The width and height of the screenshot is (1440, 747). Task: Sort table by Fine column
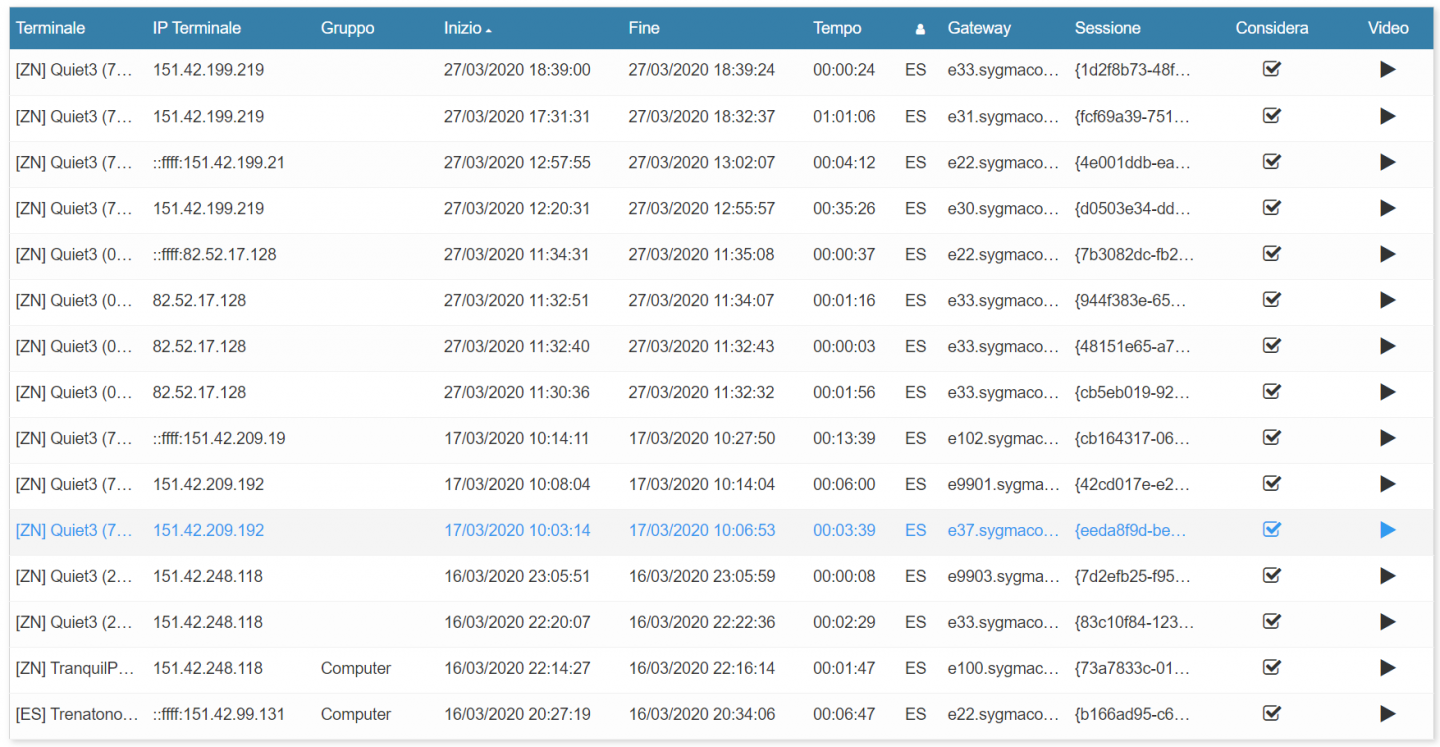point(644,29)
